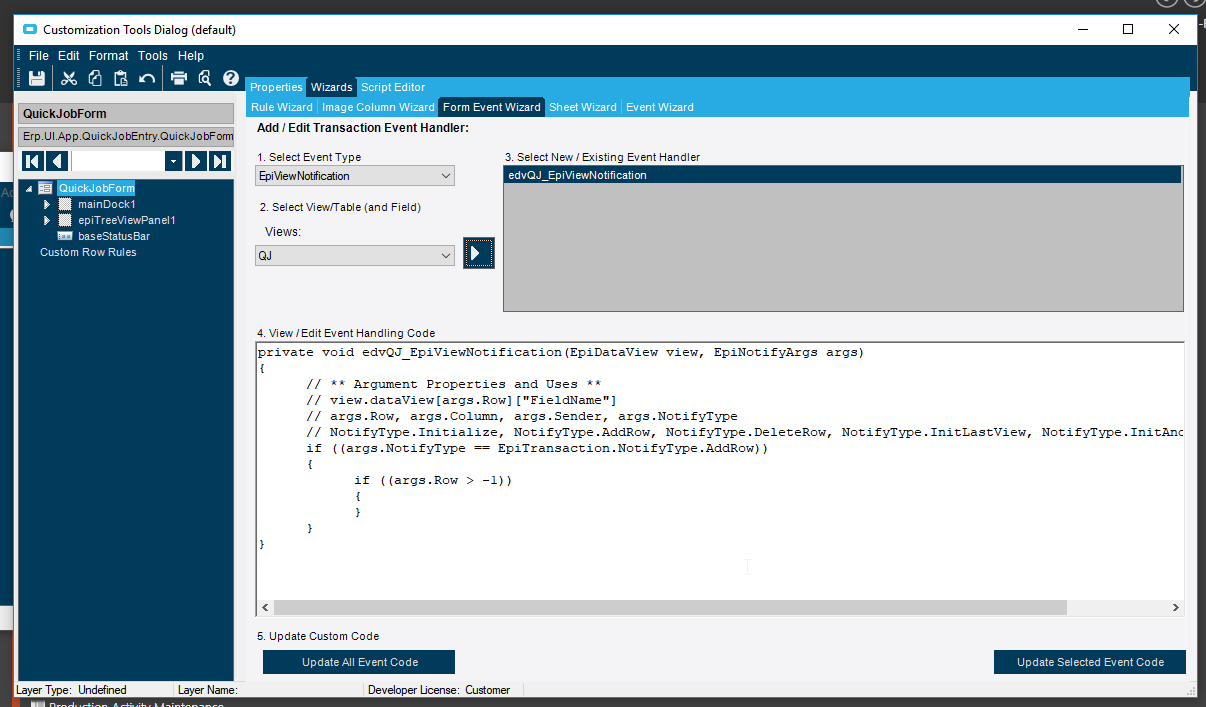Image resolution: width=1206 pixels, height=707 pixels.
Task: Select mainDock1 in the tree
Action: click(106, 204)
